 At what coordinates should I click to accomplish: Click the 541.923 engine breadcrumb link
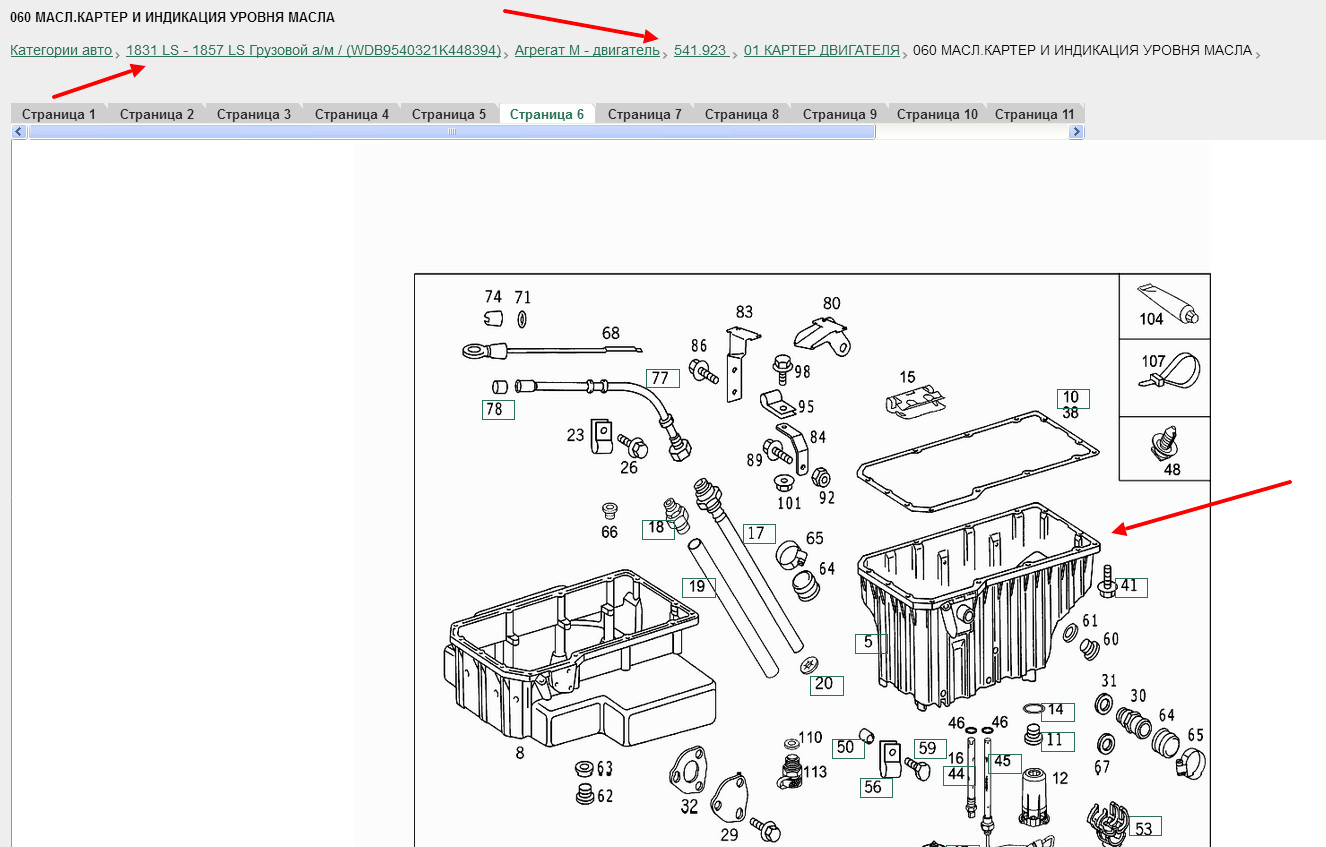pos(700,50)
